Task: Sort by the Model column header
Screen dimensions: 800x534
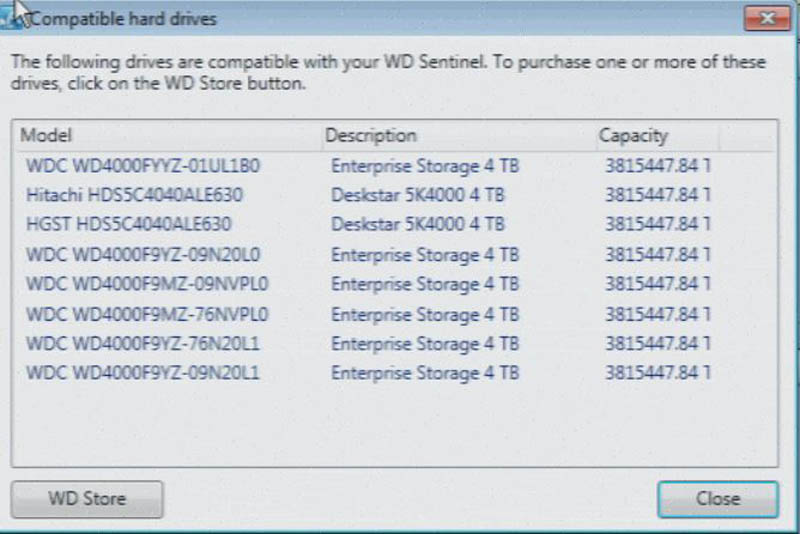Action: point(47,135)
